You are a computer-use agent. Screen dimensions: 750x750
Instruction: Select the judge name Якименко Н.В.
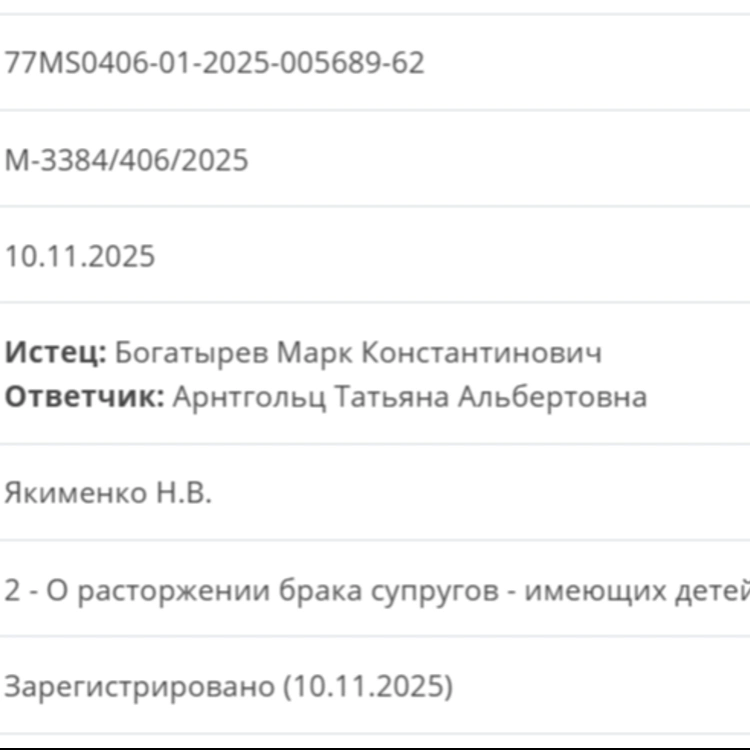[108, 493]
